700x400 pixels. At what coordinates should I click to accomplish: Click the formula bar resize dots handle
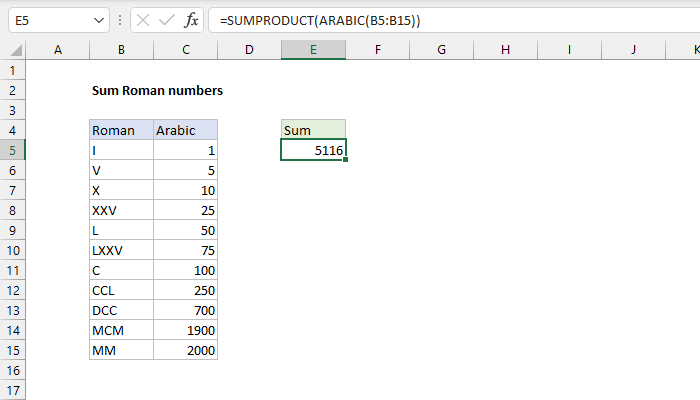pyautogui.click(x=120, y=20)
